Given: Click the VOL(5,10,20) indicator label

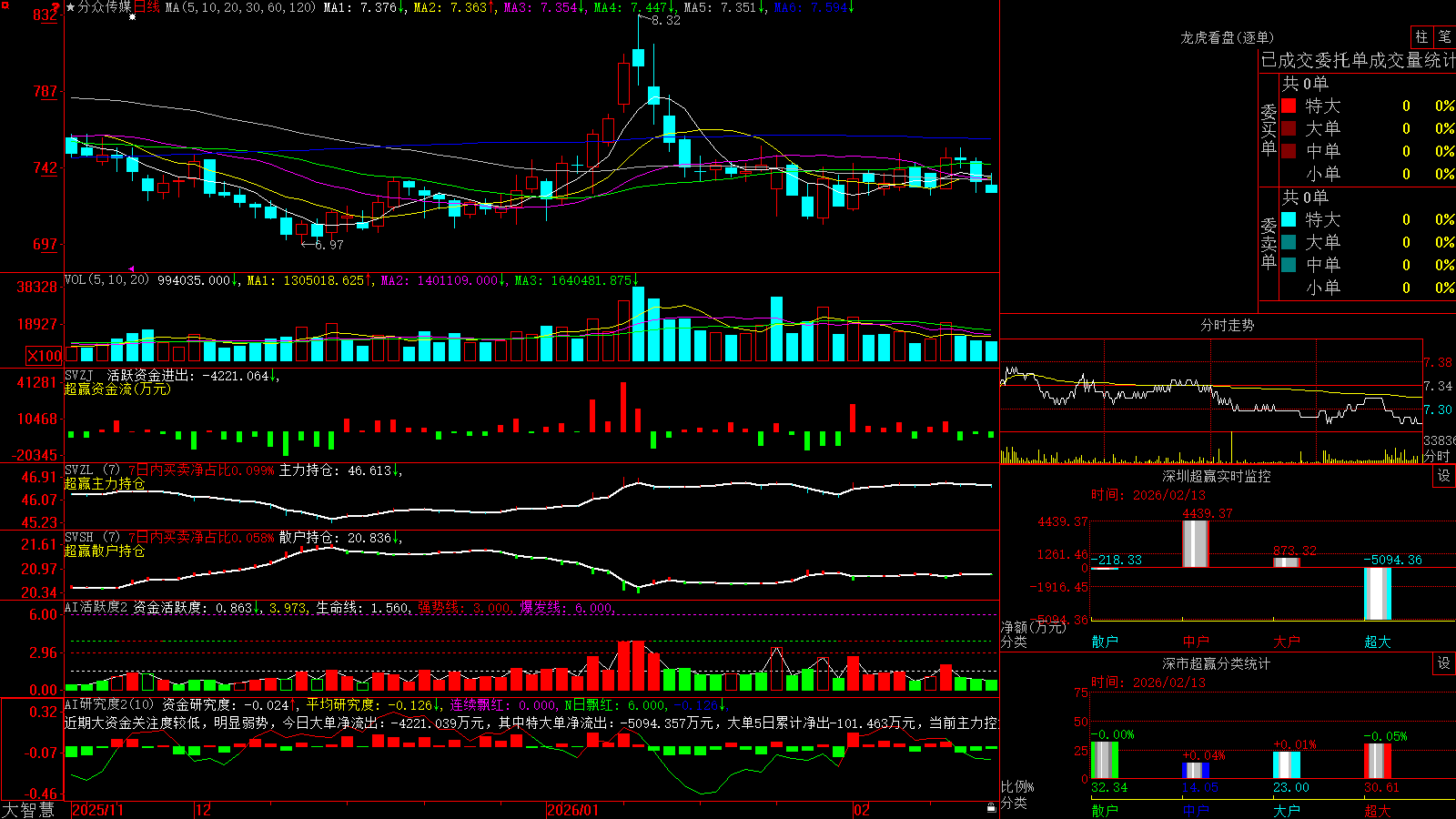Looking at the screenshot, I should pos(106,280).
